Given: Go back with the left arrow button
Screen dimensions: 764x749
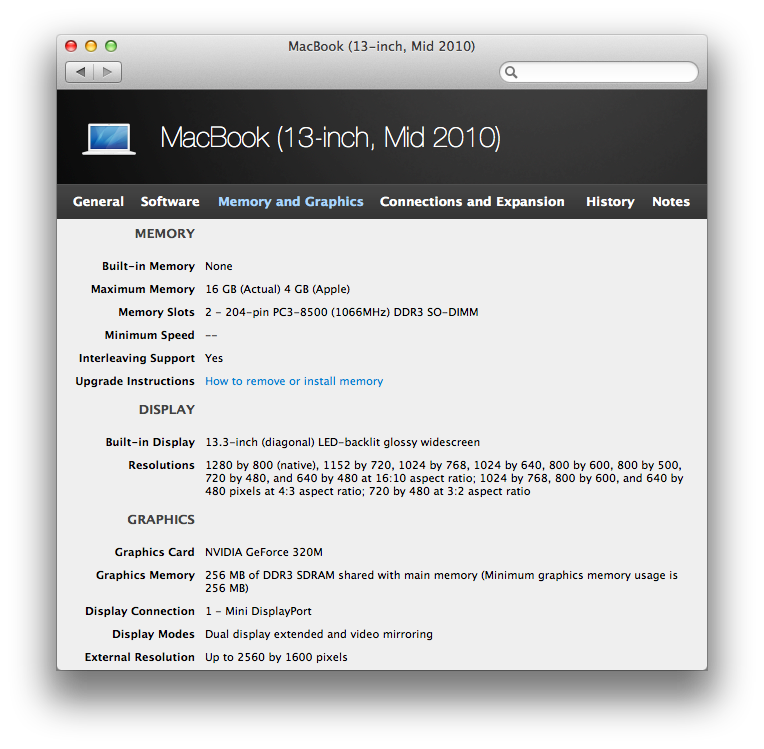Looking at the screenshot, I should (80, 72).
